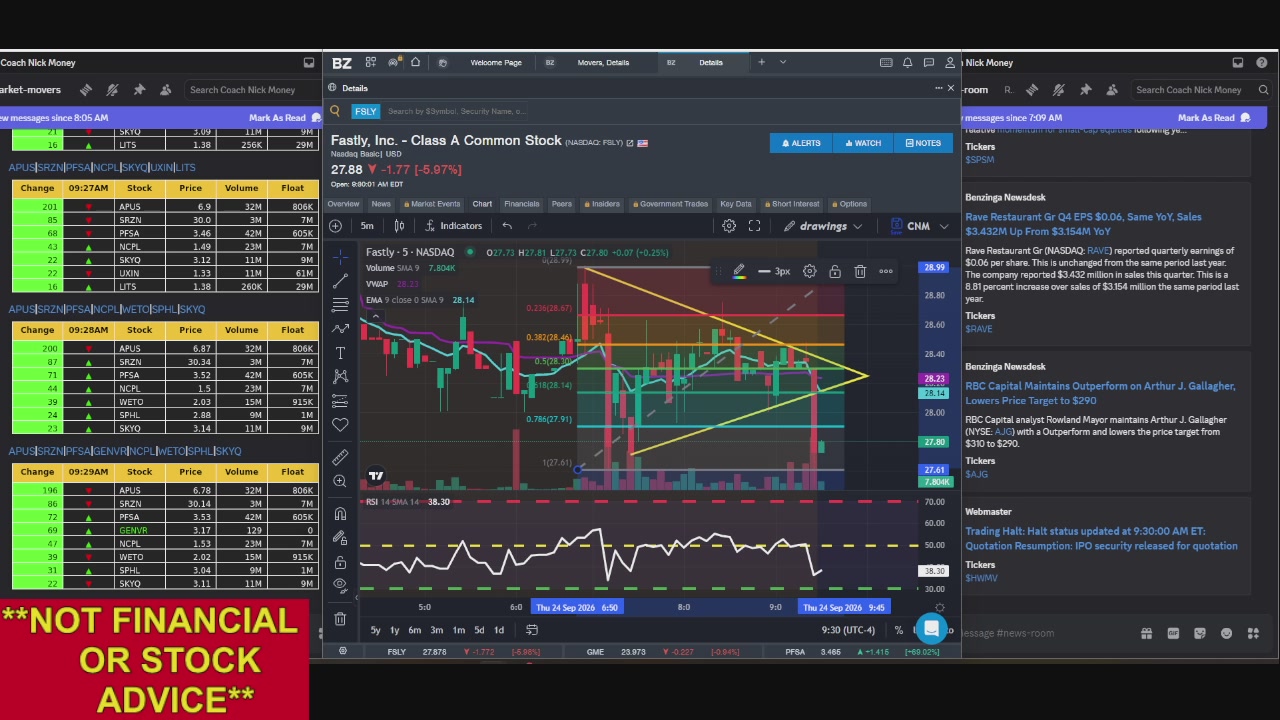This screenshot has height=720, width=1280.
Task: Open the go-to-date calendar icon
Action: [532, 630]
